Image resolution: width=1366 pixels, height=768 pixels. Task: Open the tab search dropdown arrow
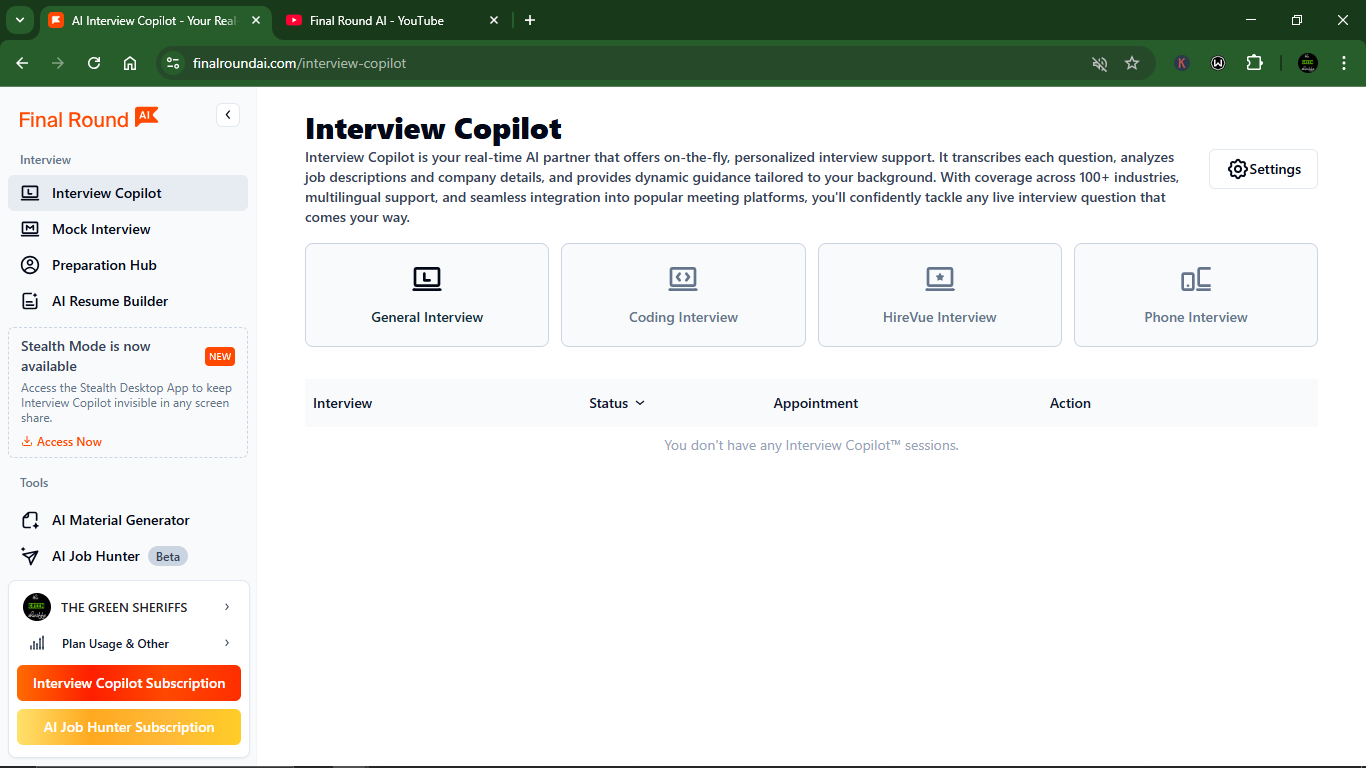pyautogui.click(x=19, y=20)
